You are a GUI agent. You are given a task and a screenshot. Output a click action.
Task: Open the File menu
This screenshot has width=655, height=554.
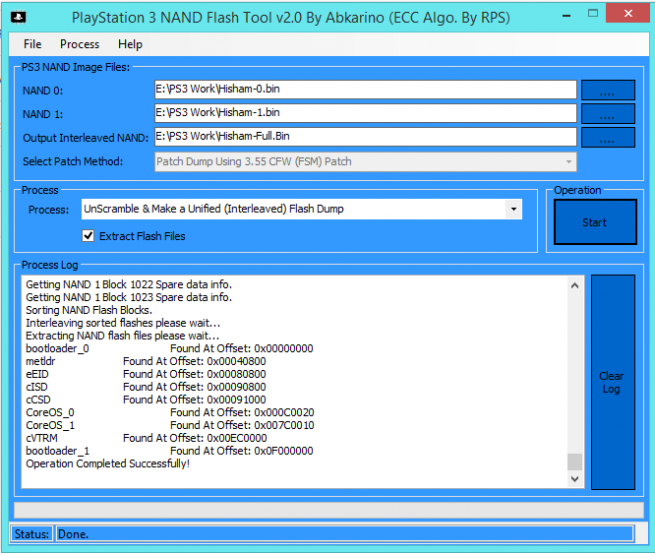[33, 44]
